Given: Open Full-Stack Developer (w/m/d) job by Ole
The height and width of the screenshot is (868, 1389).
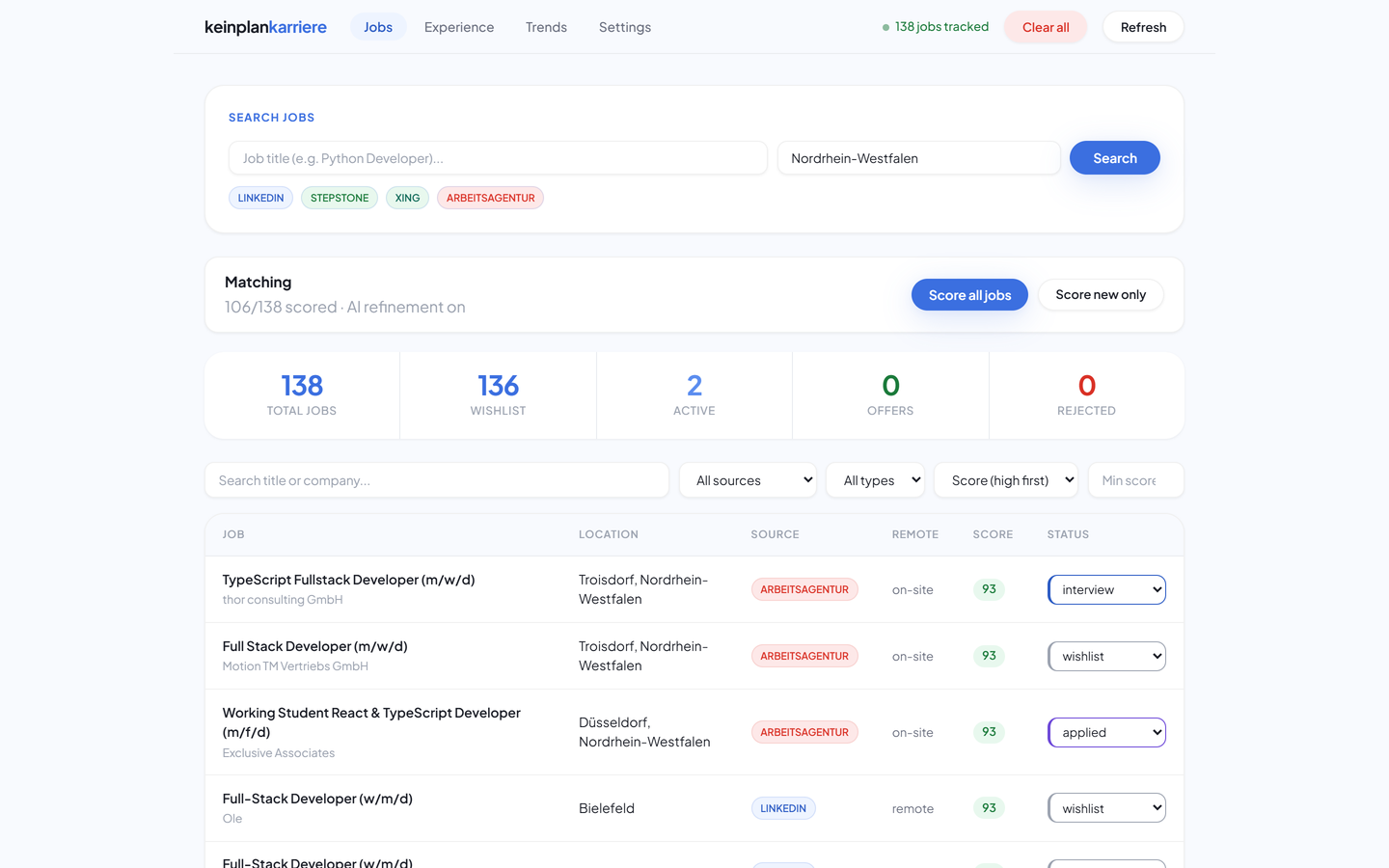Looking at the screenshot, I should (317, 799).
